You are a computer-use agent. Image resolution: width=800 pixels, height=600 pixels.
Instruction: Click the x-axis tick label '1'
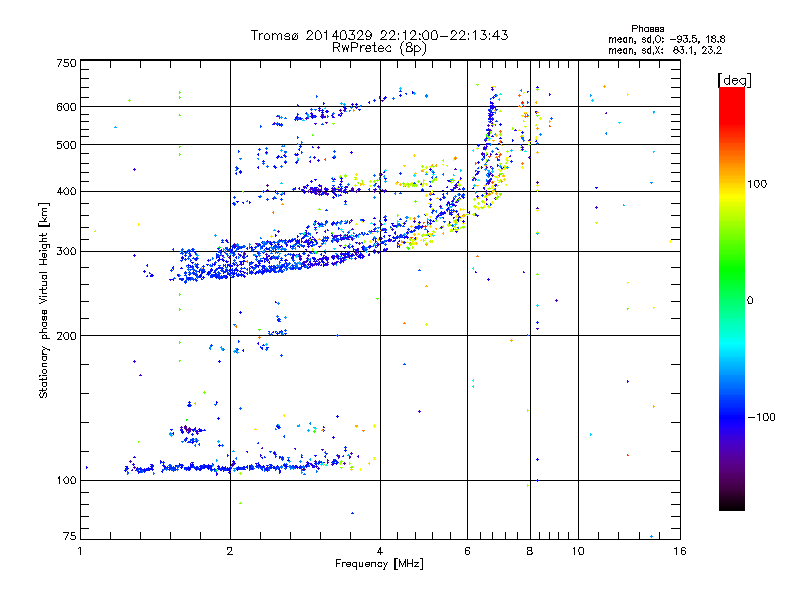pyautogui.click(x=80, y=551)
